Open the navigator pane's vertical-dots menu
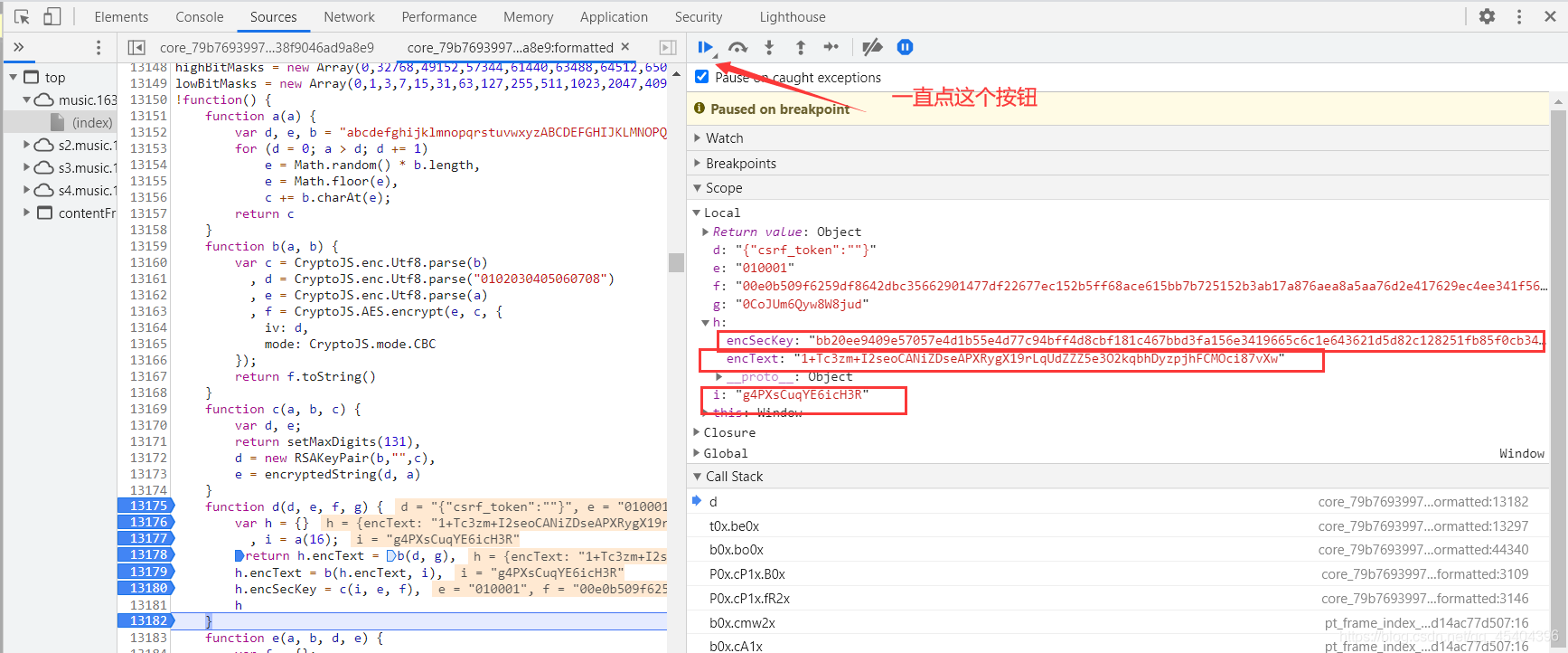This screenshot has height=653, width=1568. 99,47
